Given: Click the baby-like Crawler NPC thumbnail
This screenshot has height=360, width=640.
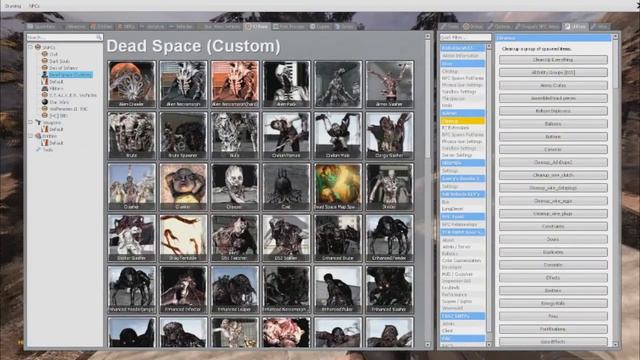Looking at the screenshot, I should (x=183, y=187).
